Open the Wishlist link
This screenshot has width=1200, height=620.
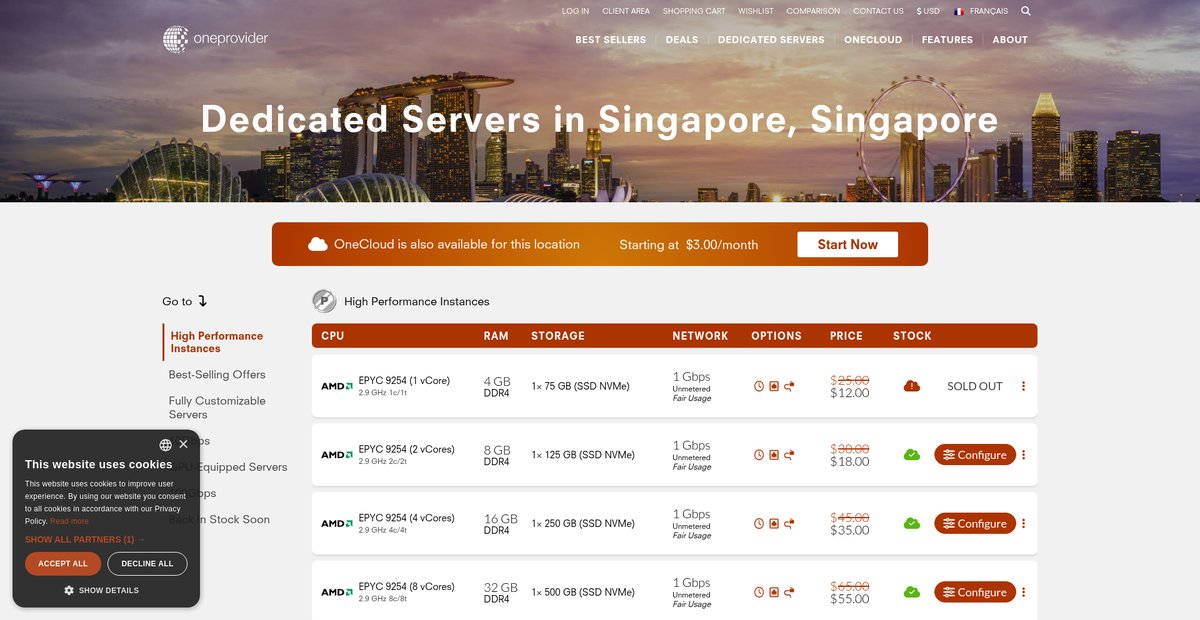click(x=756, y=11)
